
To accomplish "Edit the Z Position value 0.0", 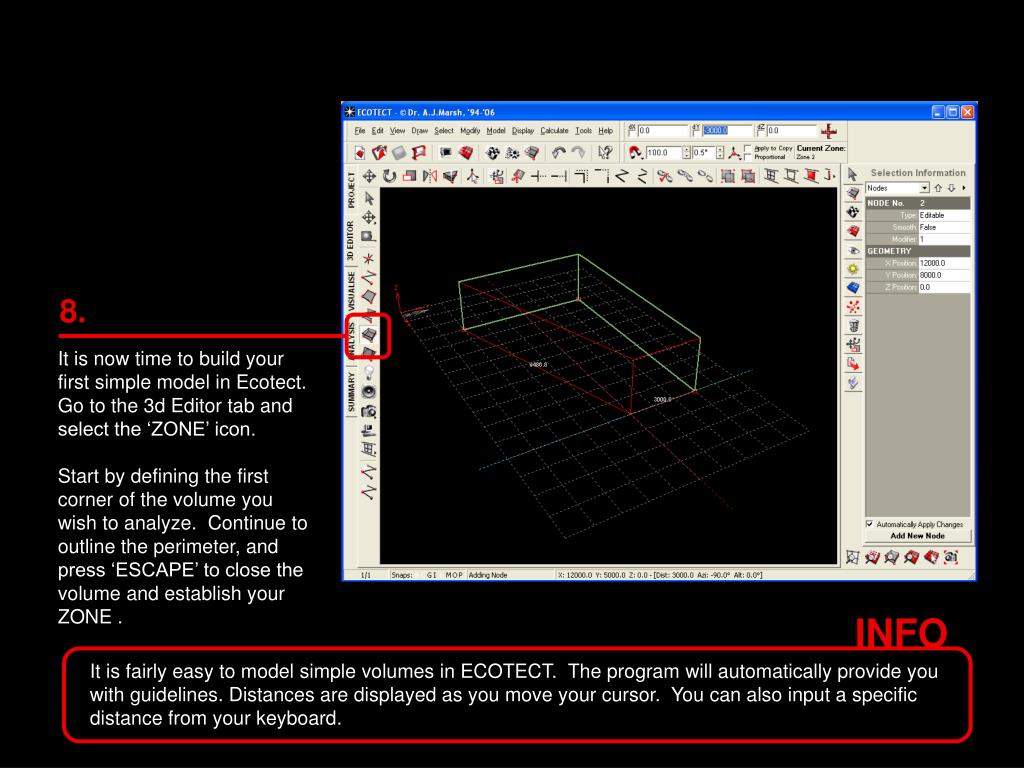I will (x=944, y=287).
